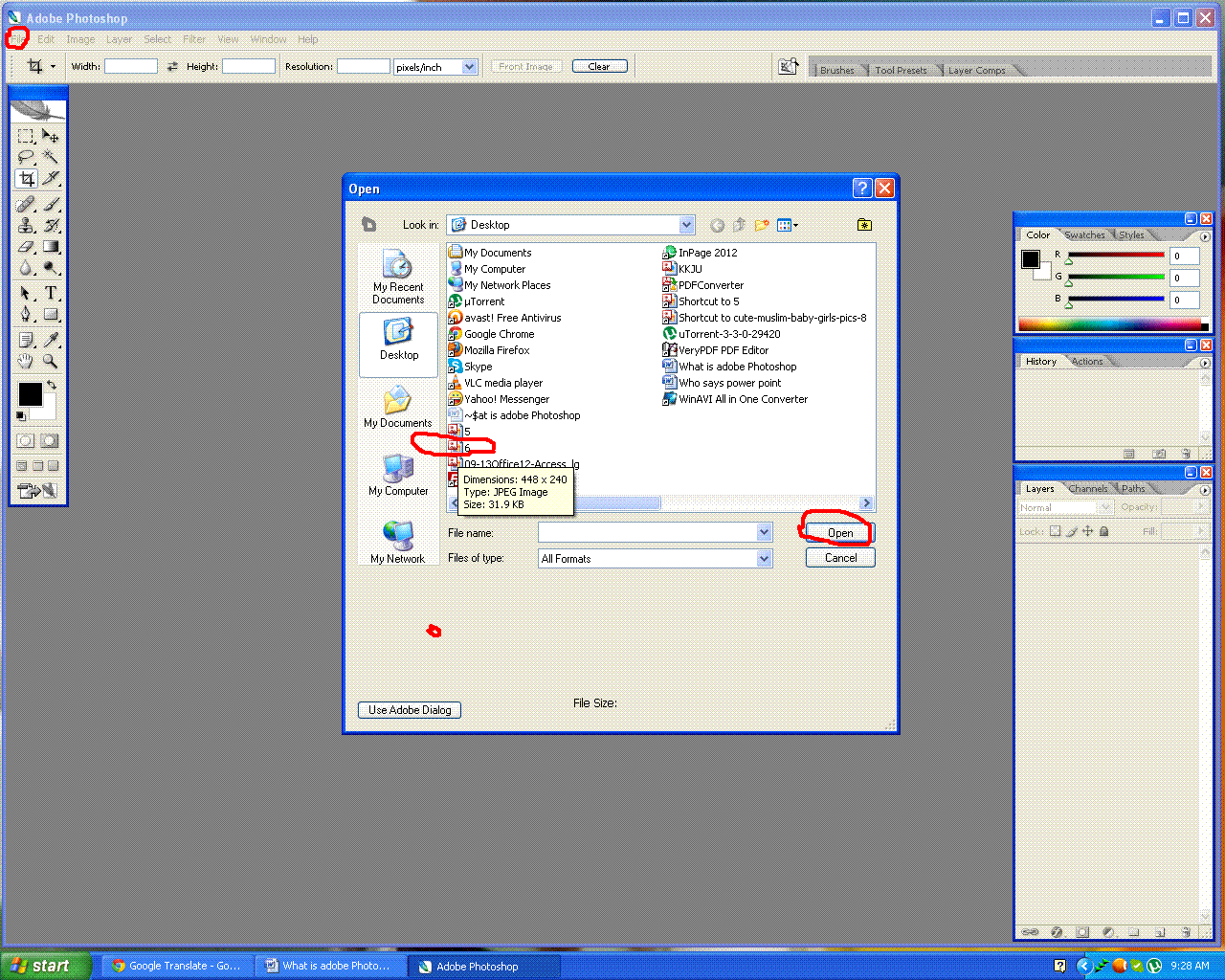Select the Clone Stamp tool

coord(26,226)
